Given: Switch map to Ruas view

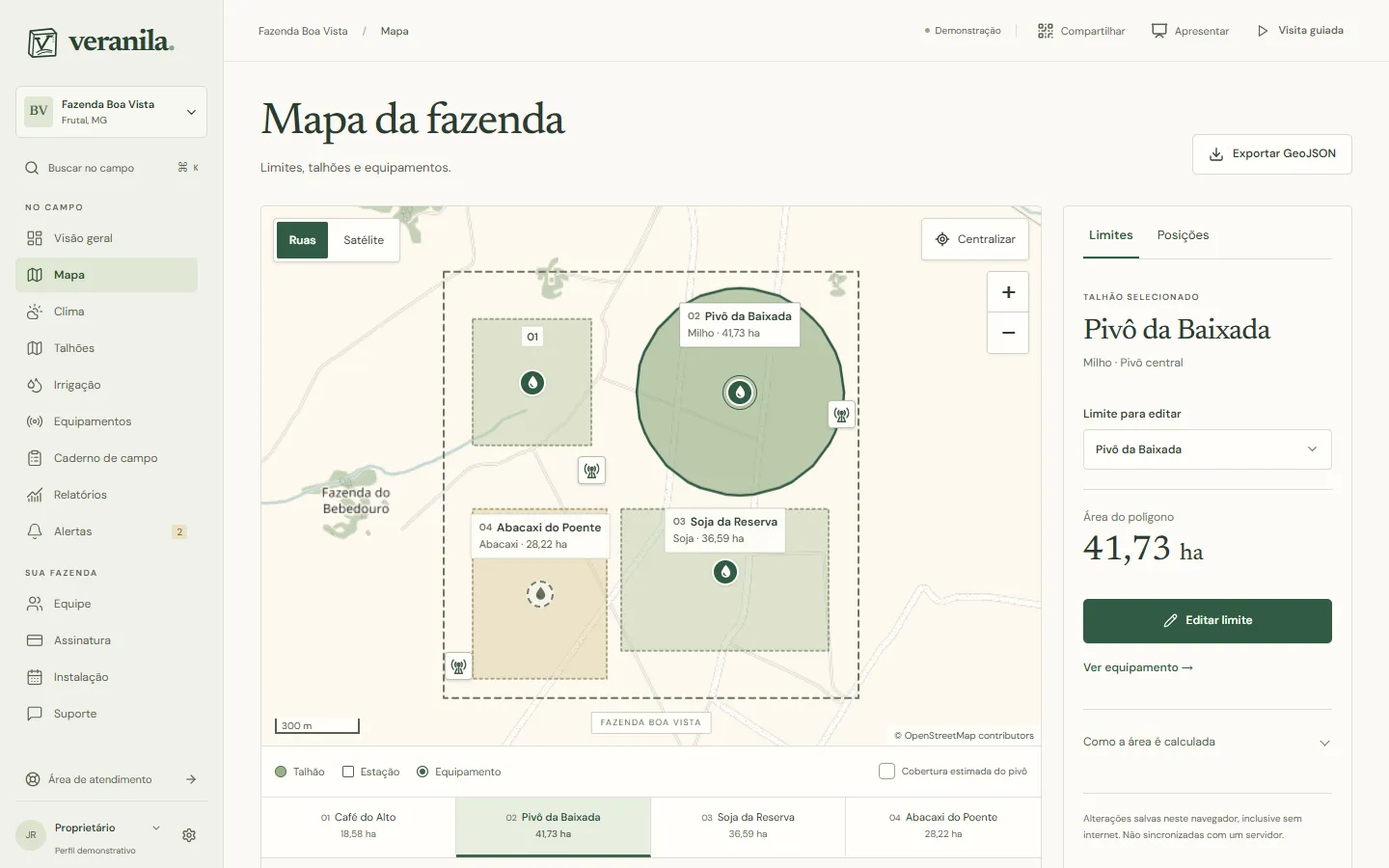Looking at the screenshot, I should click(x=302, y=240).
